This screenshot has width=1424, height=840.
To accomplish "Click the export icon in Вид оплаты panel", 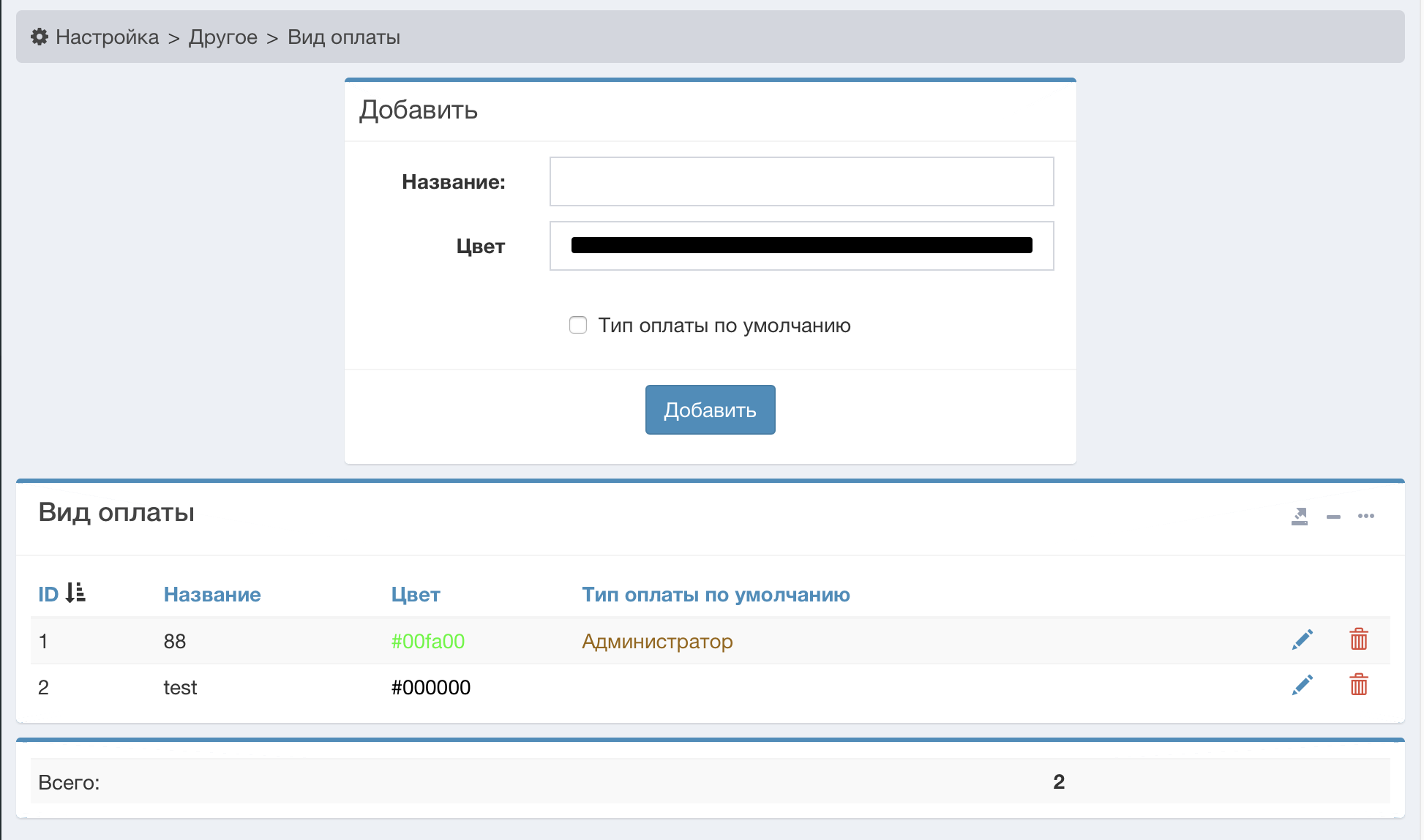I will pyautogui.click(x=1300, y=517).
